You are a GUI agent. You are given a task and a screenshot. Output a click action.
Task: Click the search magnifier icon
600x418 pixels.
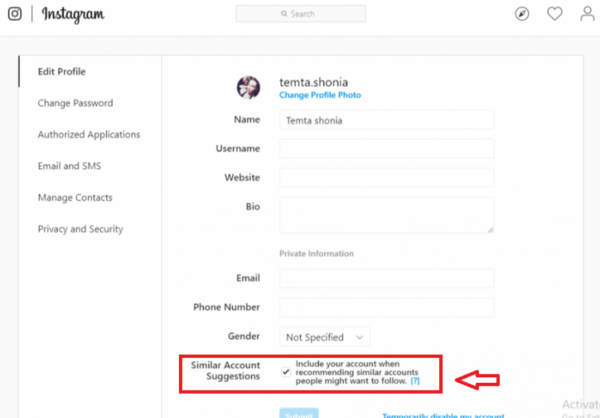(x=284, y=14)
